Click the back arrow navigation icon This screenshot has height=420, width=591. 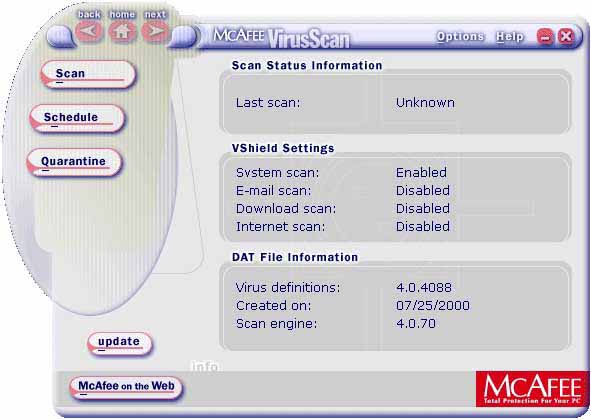click(89, 32)
